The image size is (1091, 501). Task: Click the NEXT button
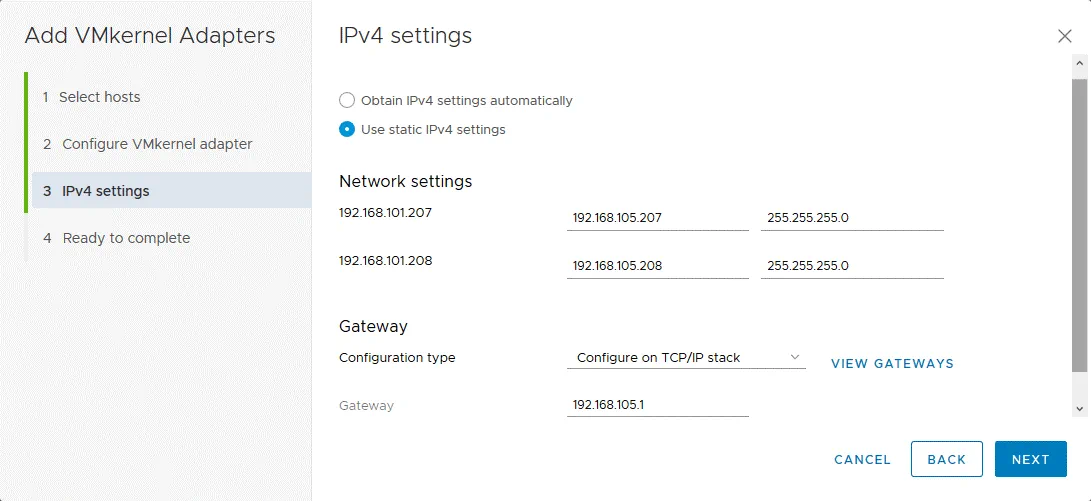(1030, 459)
